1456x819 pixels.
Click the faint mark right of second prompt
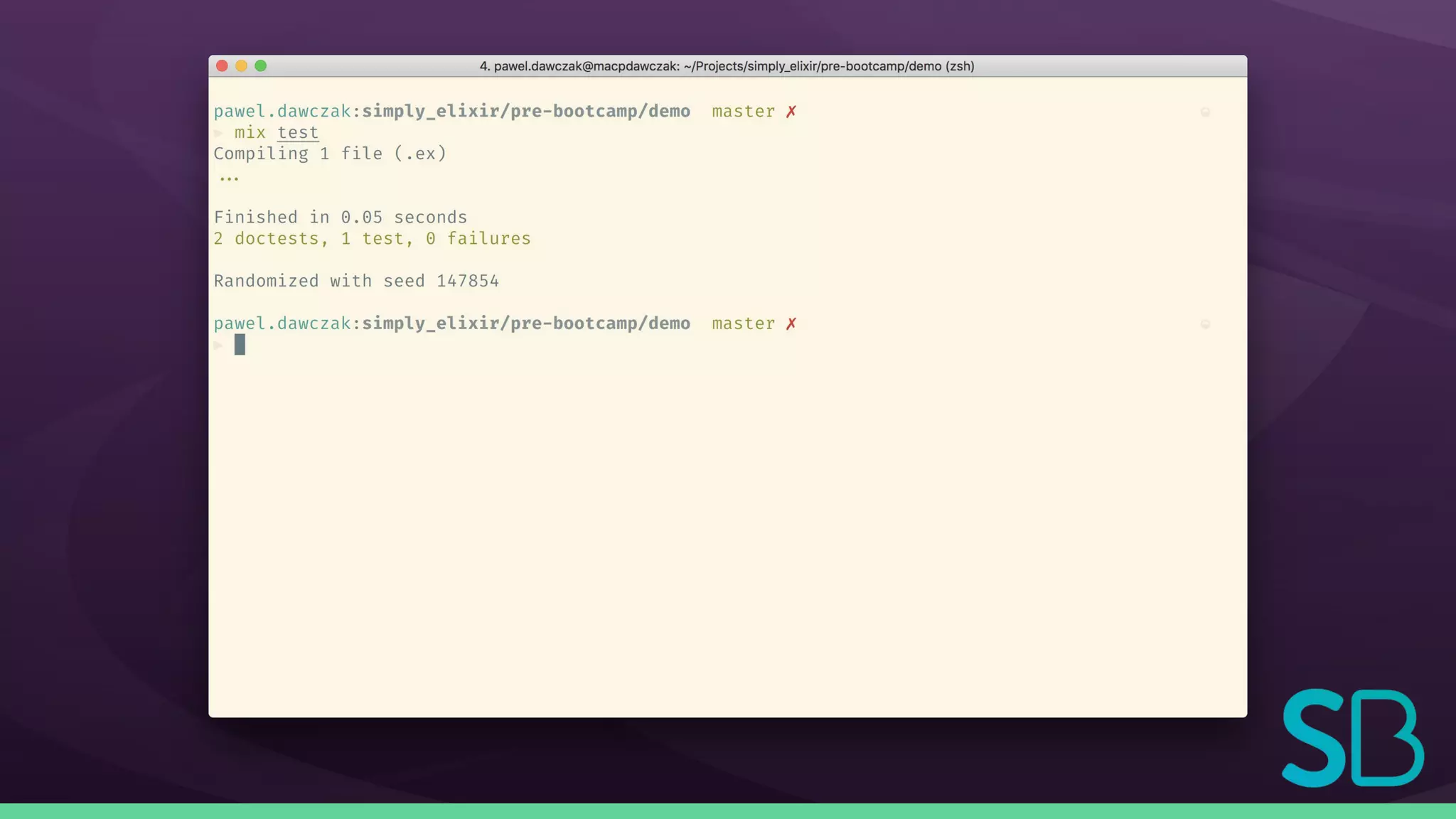[1205, 324]
